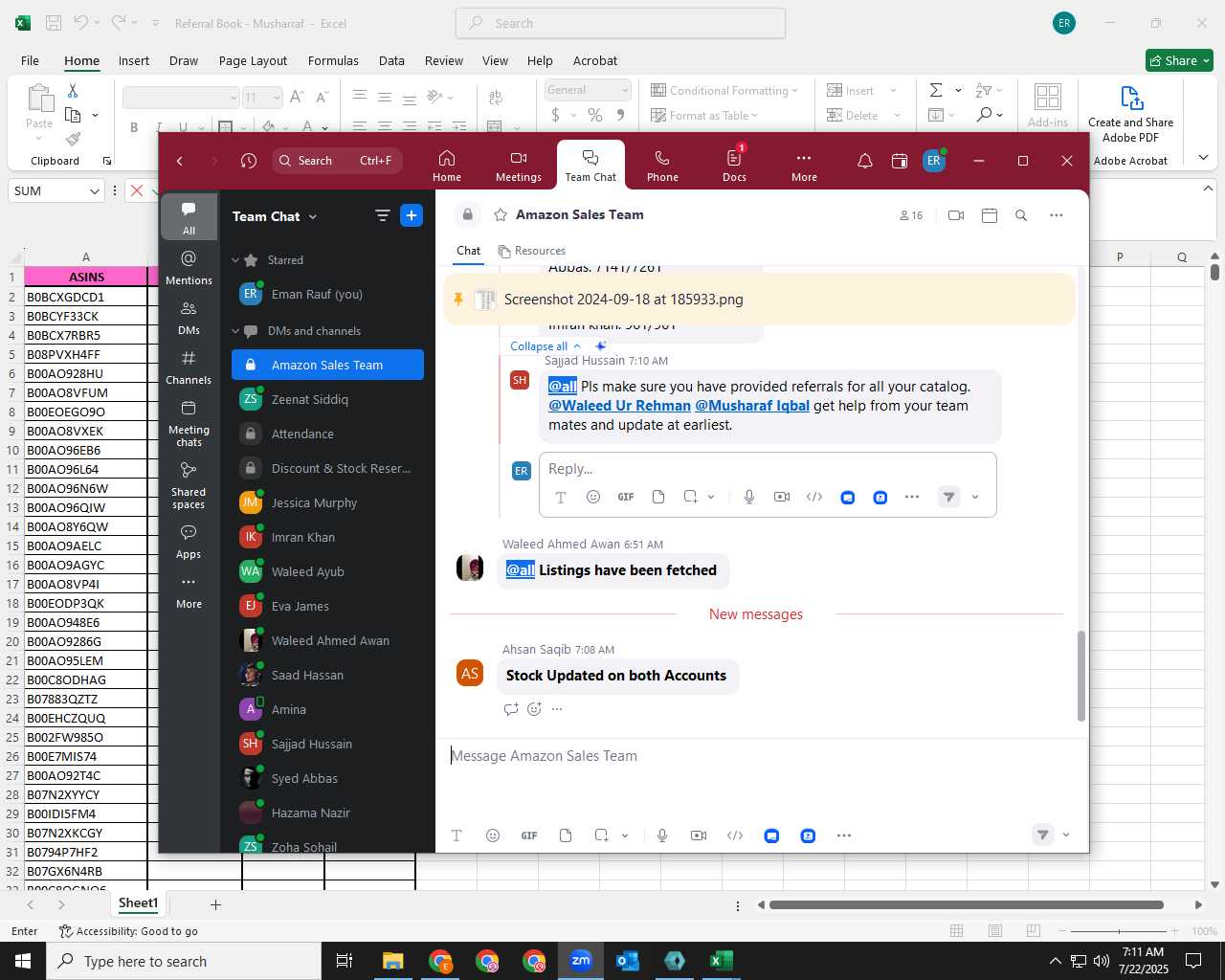Viewport: 1225px width, 980px height.
Task: Click Share button in Excel
Action: coord(1179,60)
